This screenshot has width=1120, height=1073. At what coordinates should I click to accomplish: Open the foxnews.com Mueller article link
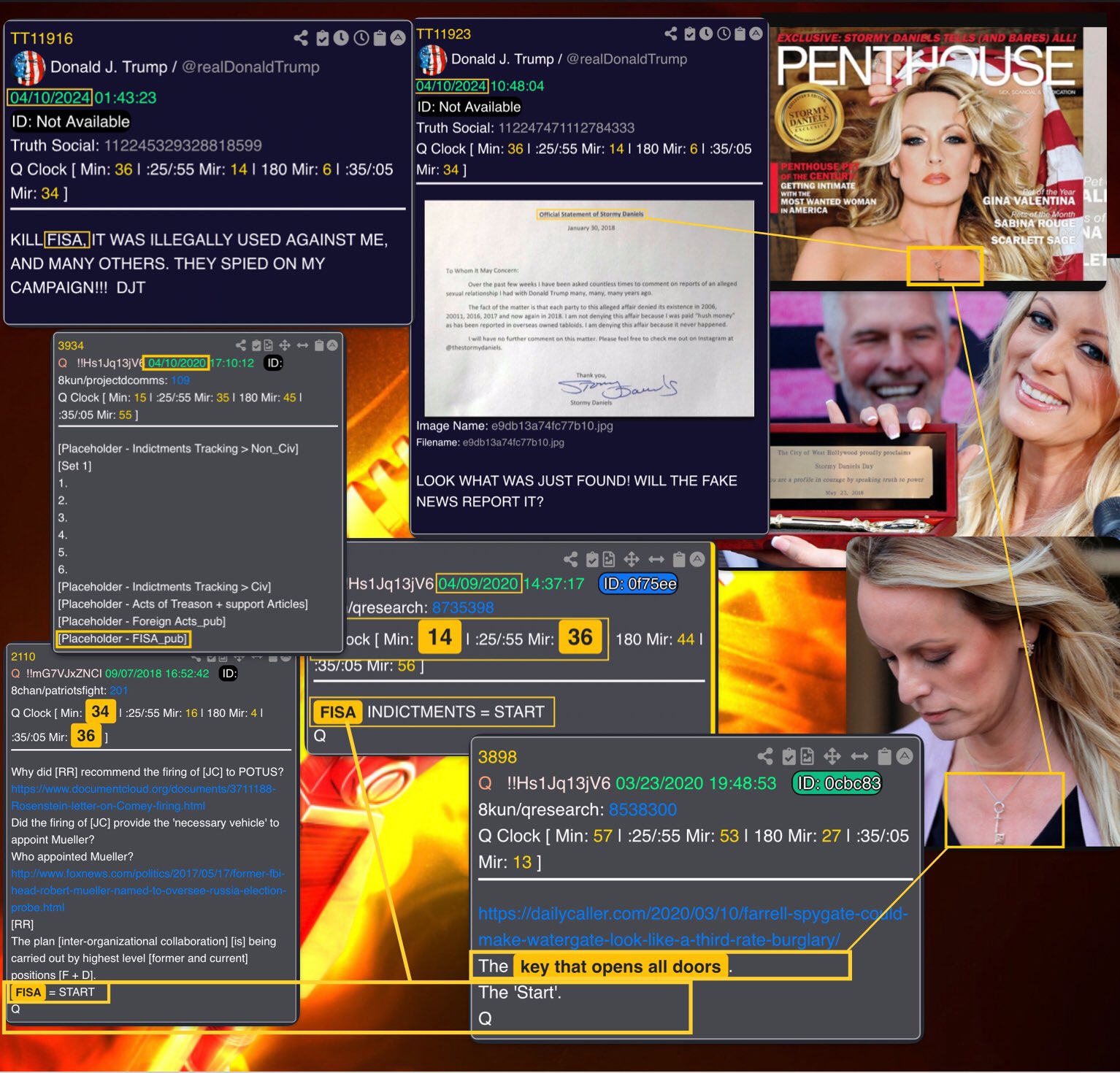click(148, 891)
